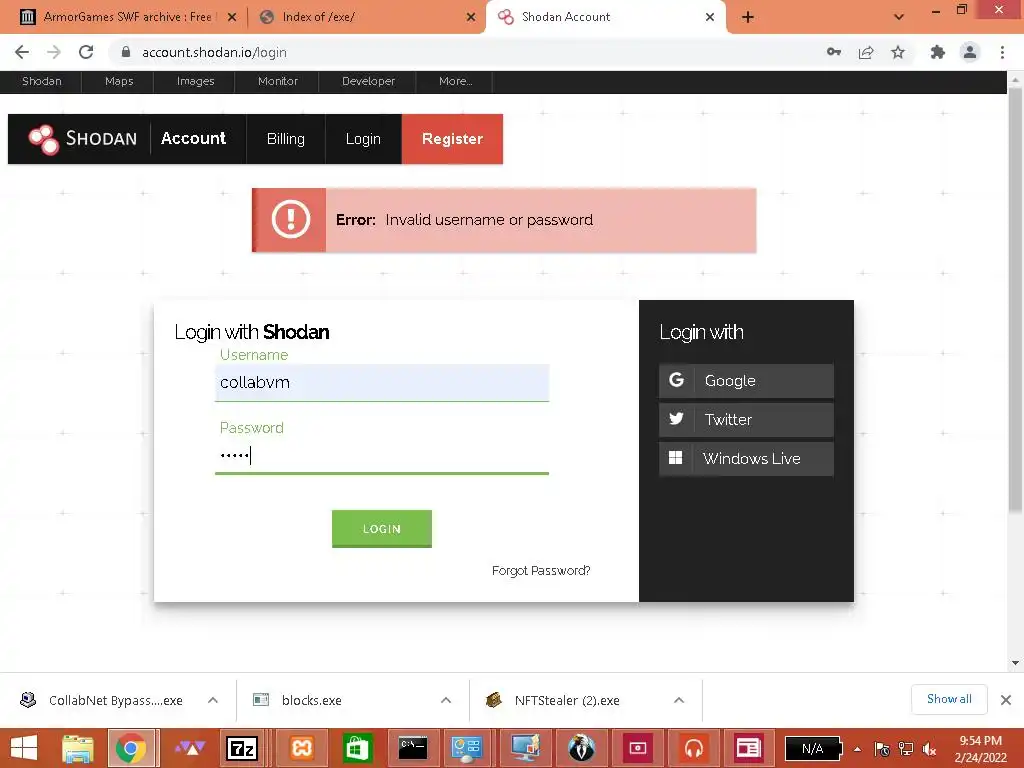Click the page vertical scrollbar
This screenshot has height=768, width=1024.
click(1015, 300)
